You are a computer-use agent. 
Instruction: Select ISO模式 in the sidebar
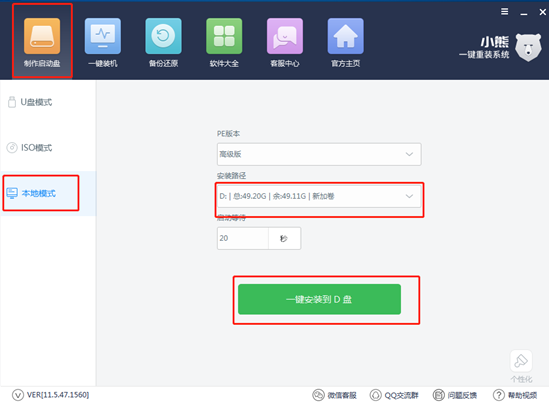48,148
